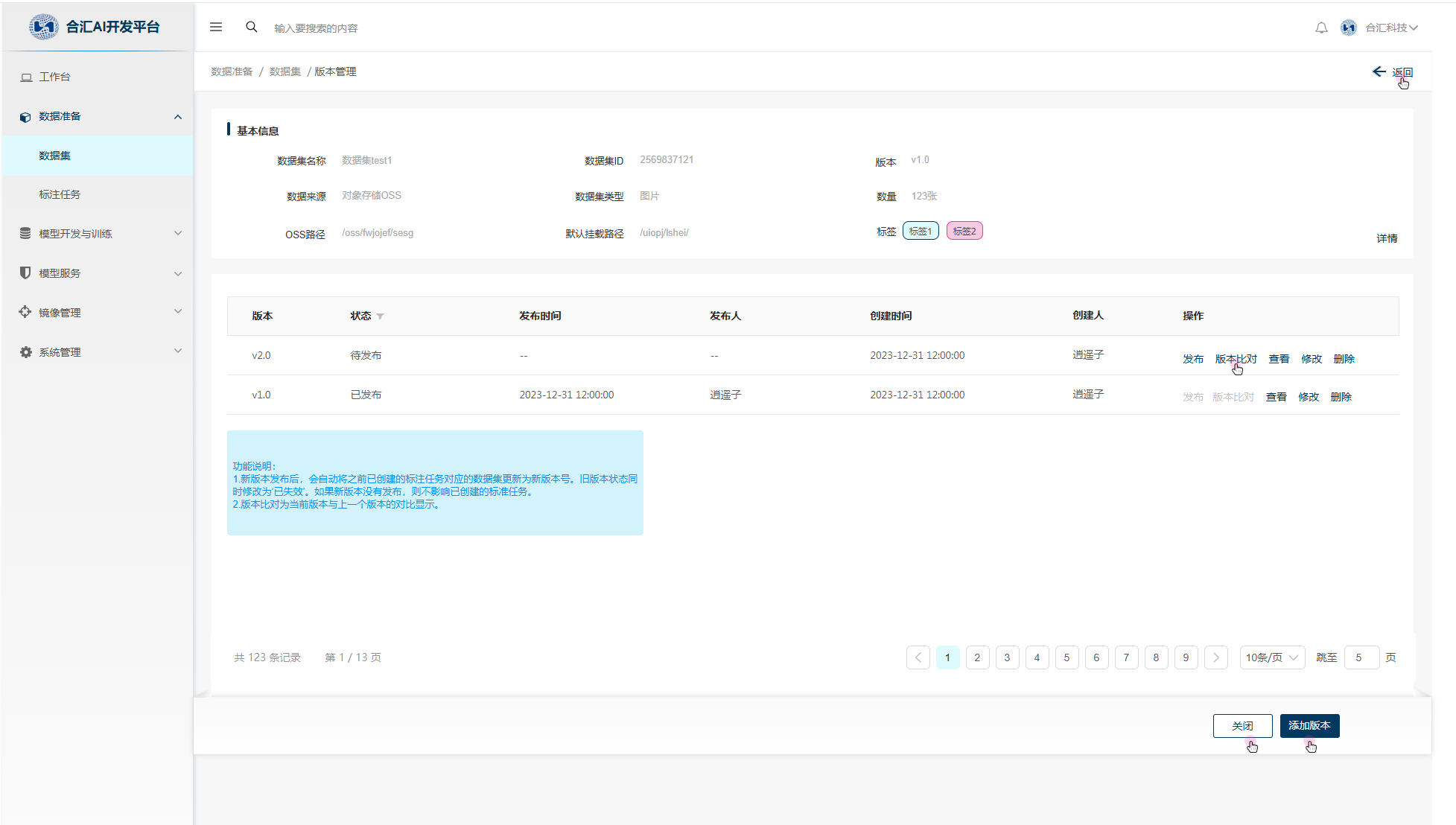This screenshot has width=1456, height=825.
Task: Click the 标签2 pink tag
Action: pyautogui.click(x=964, y=232)
